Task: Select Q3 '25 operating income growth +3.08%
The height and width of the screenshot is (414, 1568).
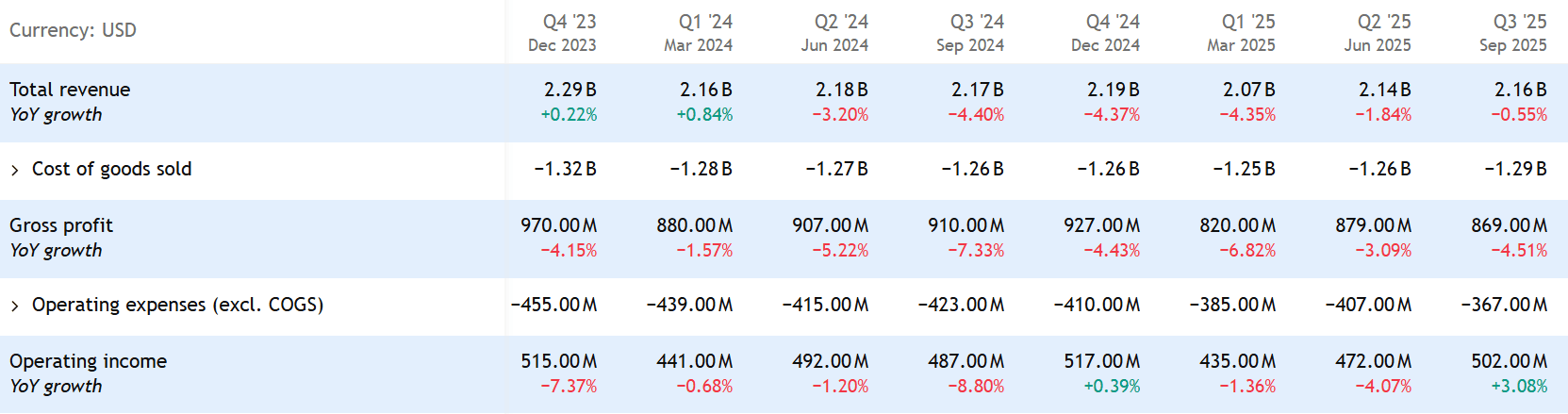Action: [x=1519, y=387]
